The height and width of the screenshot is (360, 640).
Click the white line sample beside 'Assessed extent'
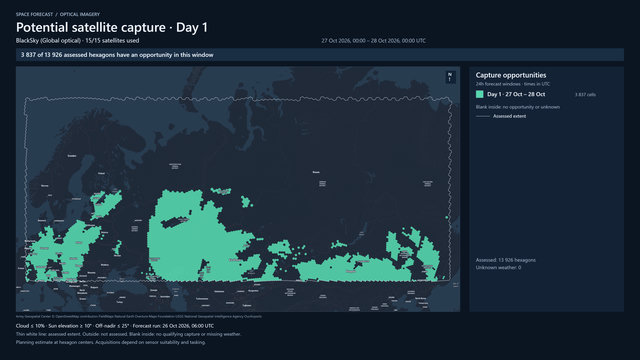[x=483, y=116]
